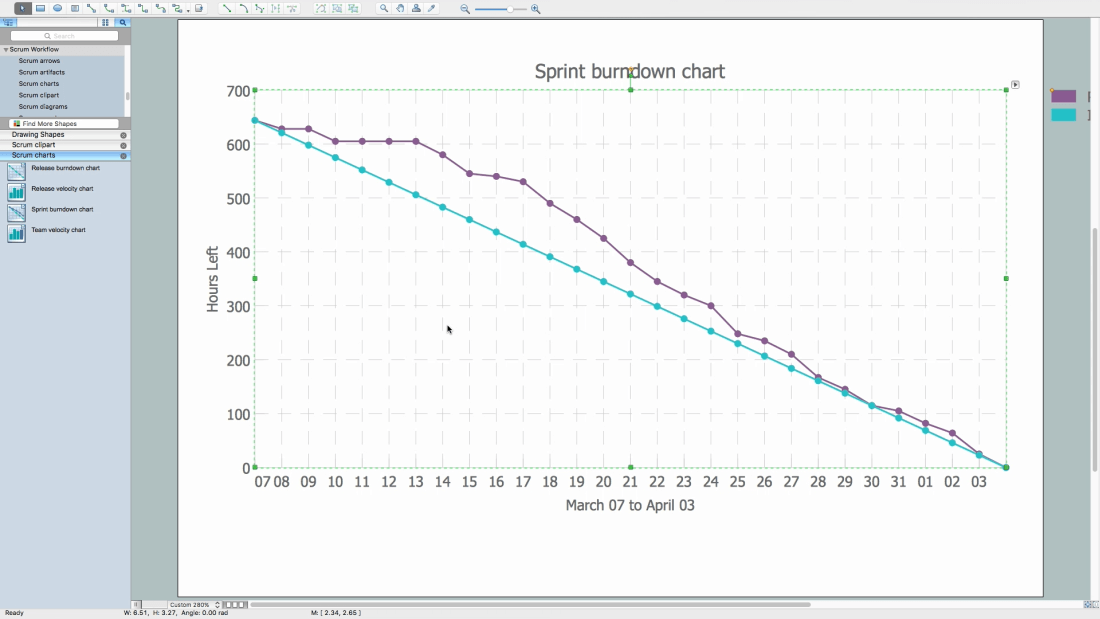Open the Scrum diagrams library
The image size is (1100, 619).
coord(43,107)
